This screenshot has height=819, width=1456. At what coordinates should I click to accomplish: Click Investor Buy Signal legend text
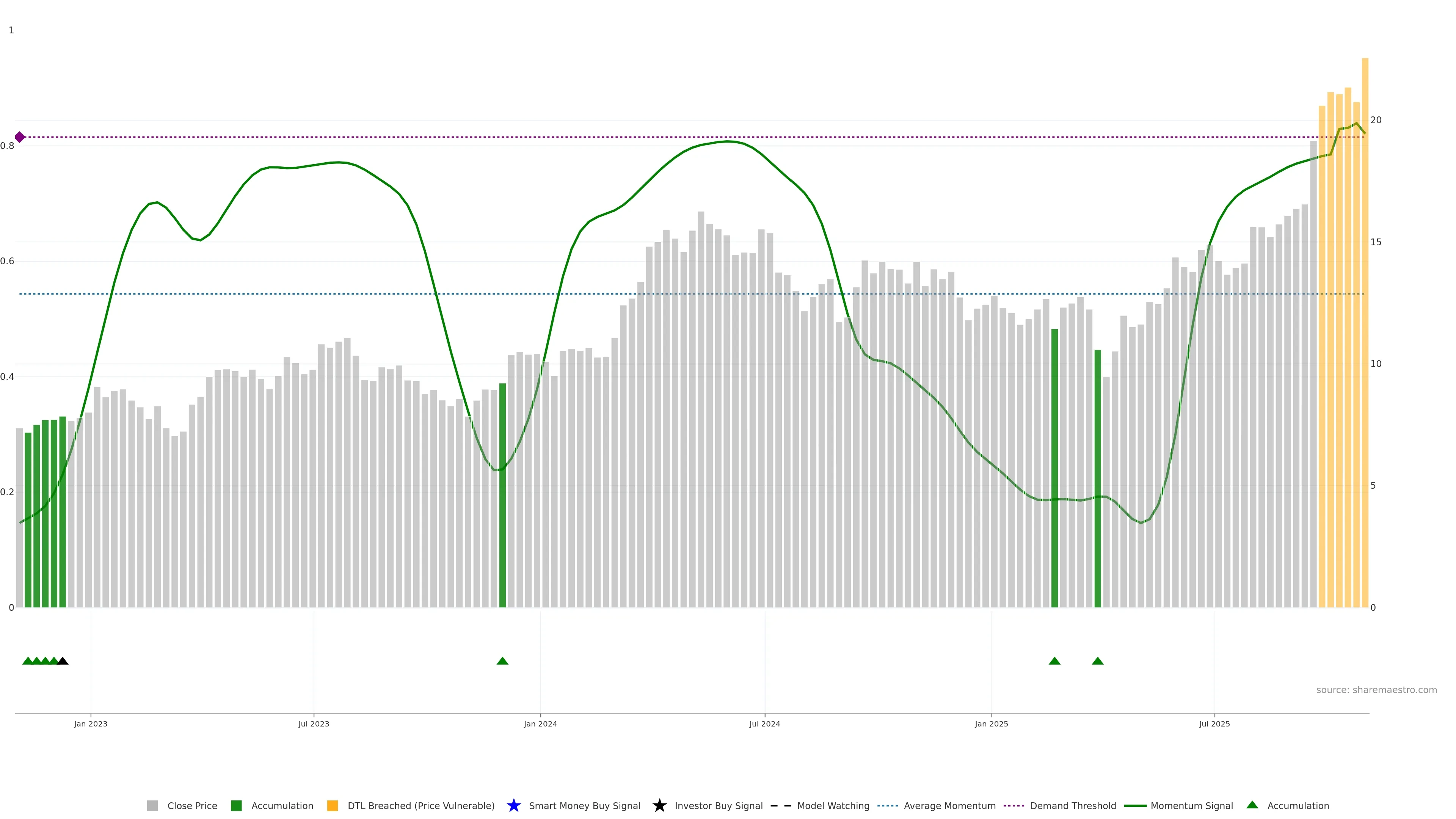(719, 805)
